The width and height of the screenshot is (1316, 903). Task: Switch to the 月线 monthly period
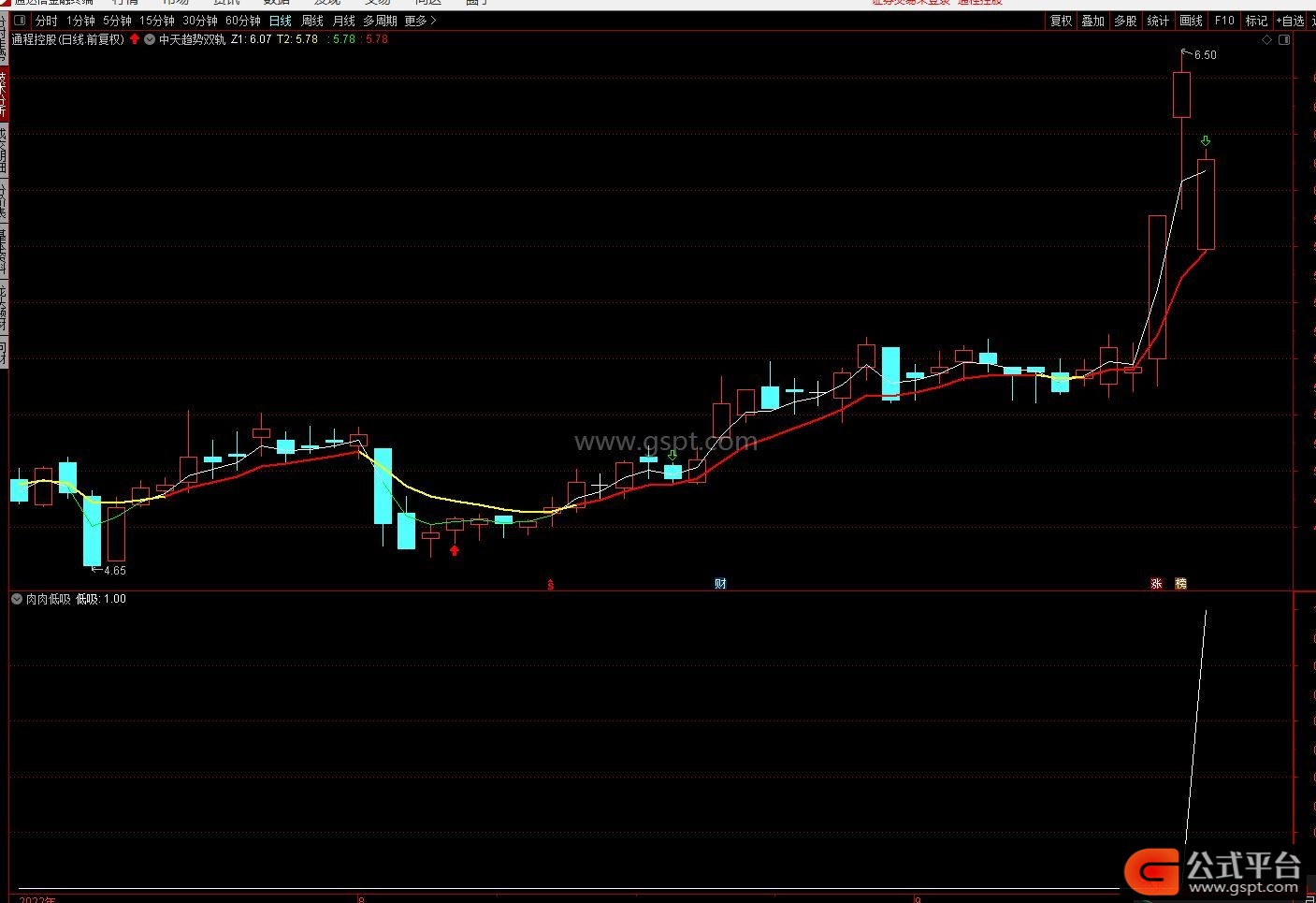tap(343, 21)
